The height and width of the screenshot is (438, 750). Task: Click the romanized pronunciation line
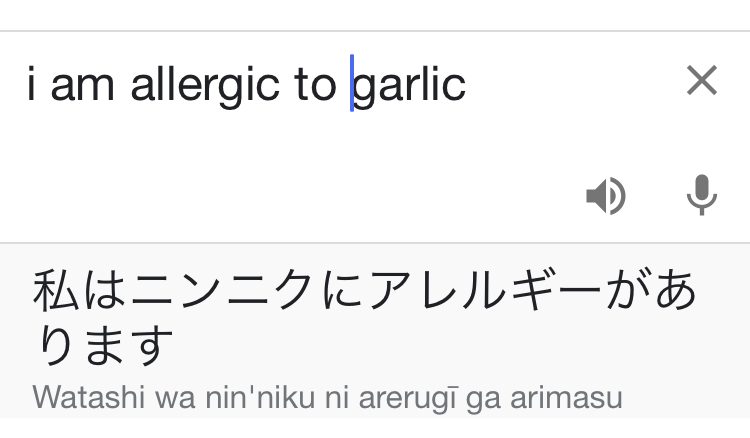327,397
